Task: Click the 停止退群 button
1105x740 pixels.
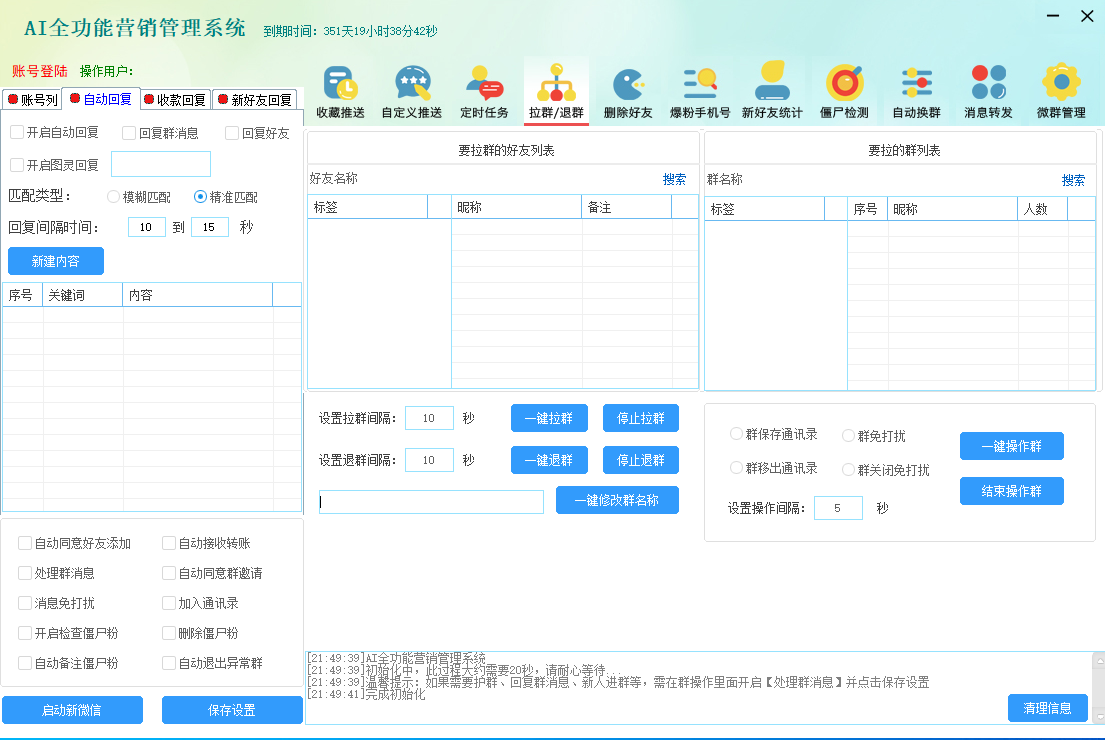Action: click(x=641, y=460)
